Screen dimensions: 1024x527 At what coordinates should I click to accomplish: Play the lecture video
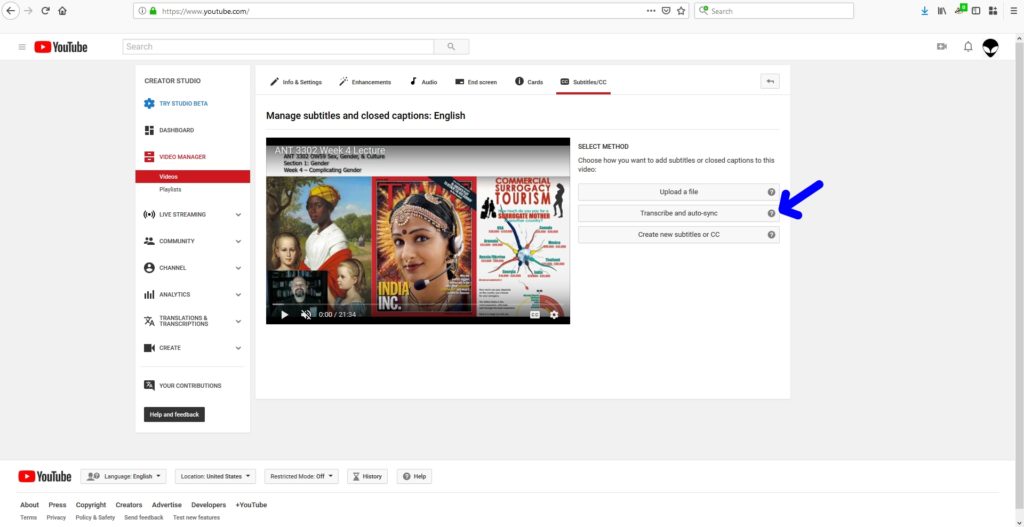click(284, 314)
